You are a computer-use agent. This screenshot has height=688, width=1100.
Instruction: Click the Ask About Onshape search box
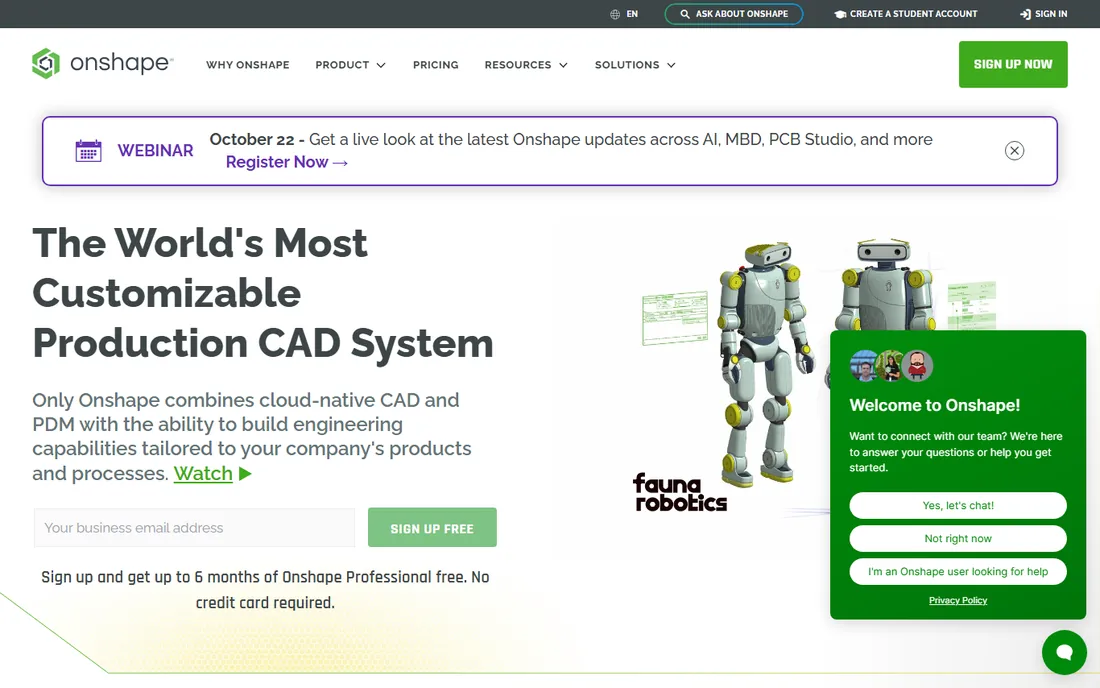[x=733, y=14]
